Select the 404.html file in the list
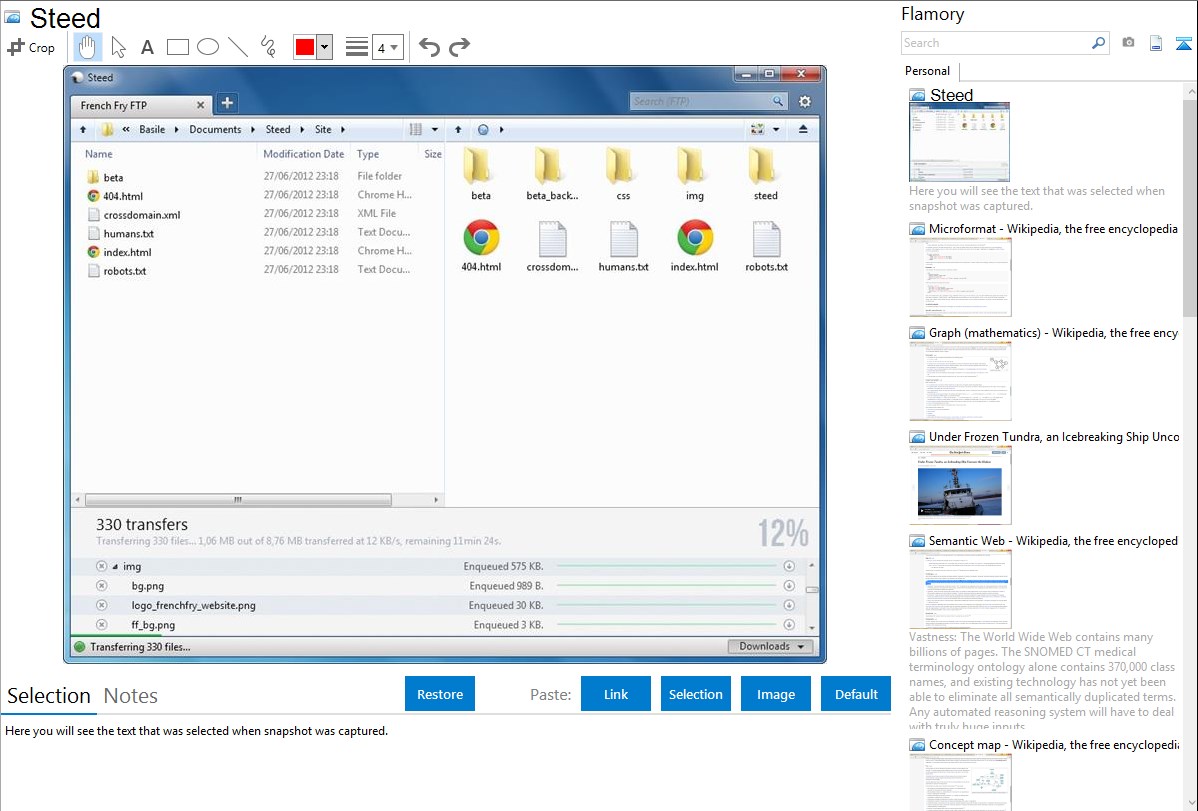The height and width of the screenshot is (811, 1198). 123,196
